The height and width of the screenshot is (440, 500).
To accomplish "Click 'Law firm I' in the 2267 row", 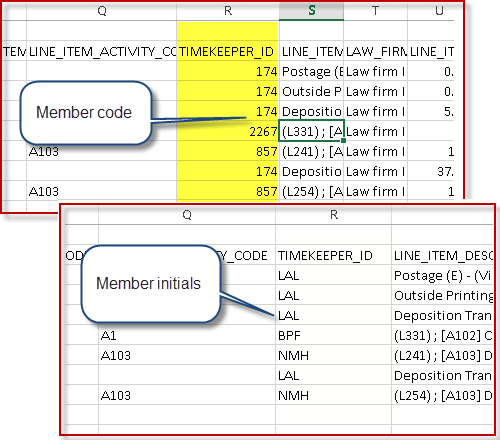I will click(x=375, y=131).
